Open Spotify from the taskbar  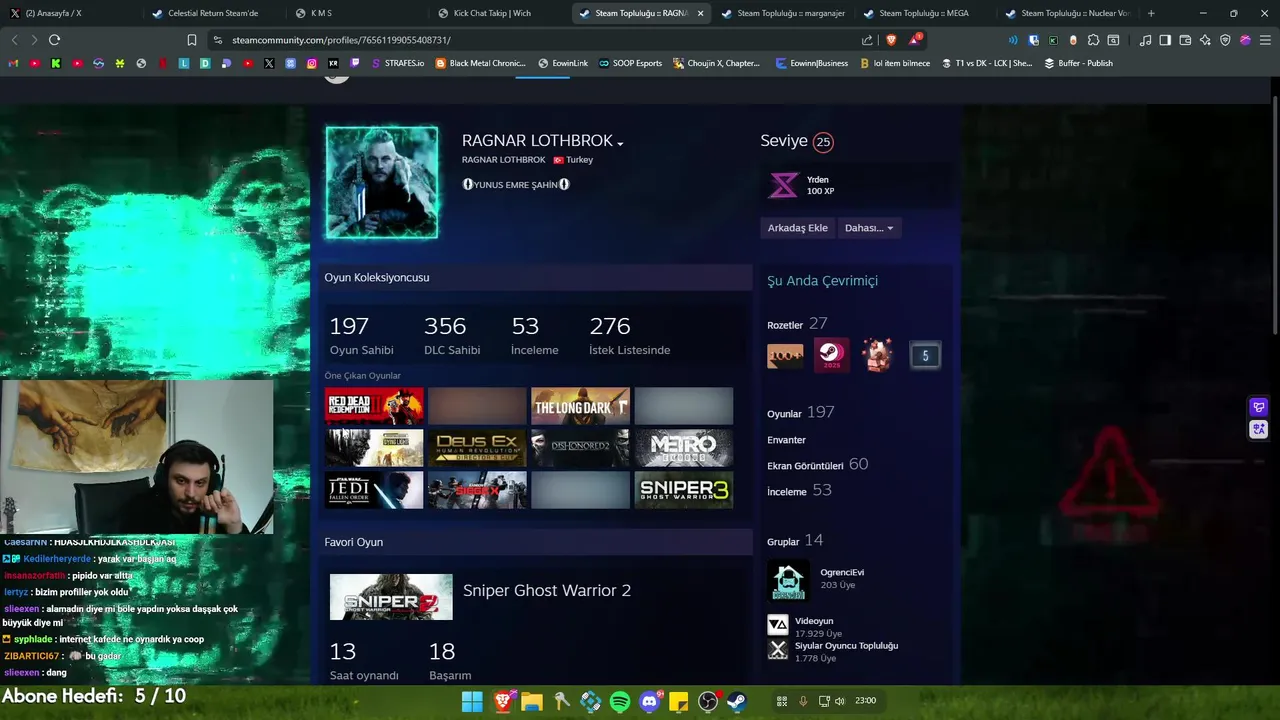(x=619, y=701)
